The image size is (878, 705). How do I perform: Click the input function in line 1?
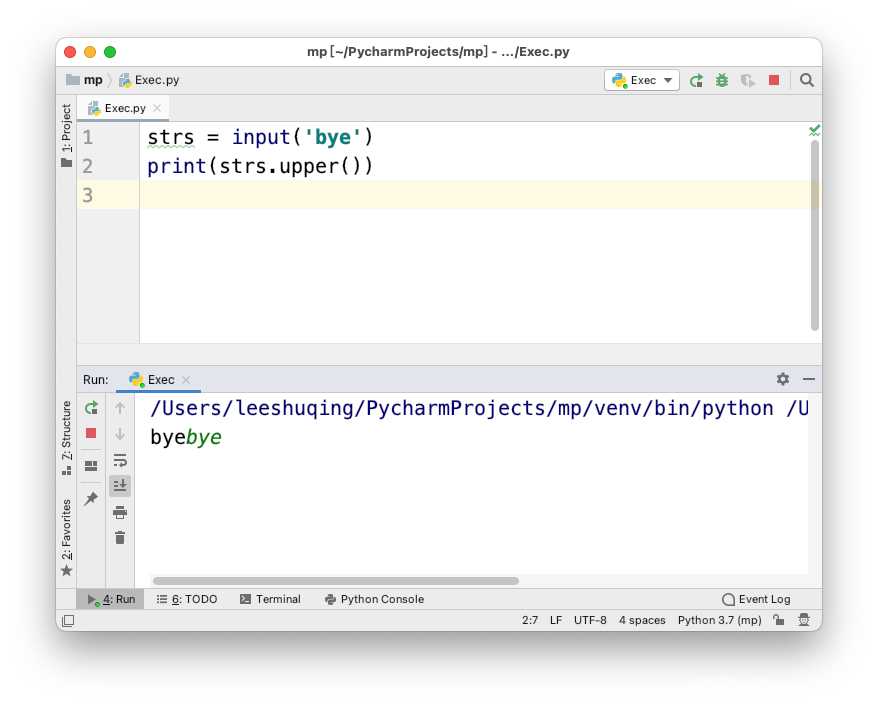pyautogui.click(x=261, y=137)
